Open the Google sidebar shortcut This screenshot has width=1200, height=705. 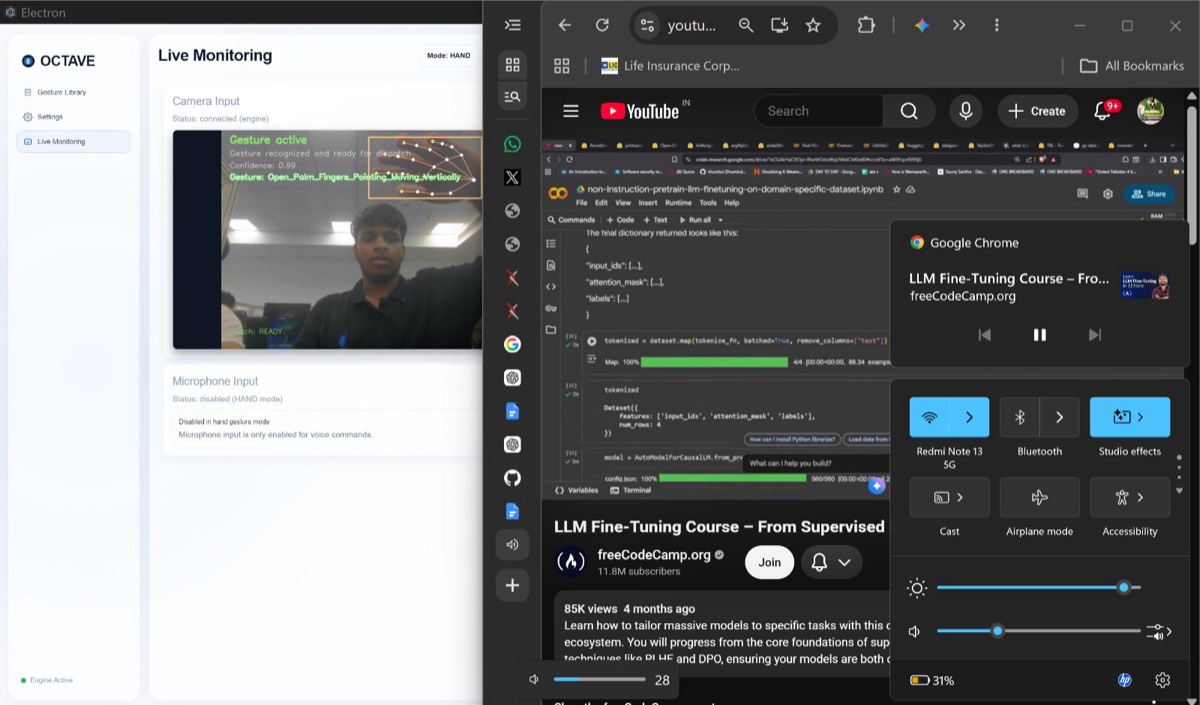(512, 344)
